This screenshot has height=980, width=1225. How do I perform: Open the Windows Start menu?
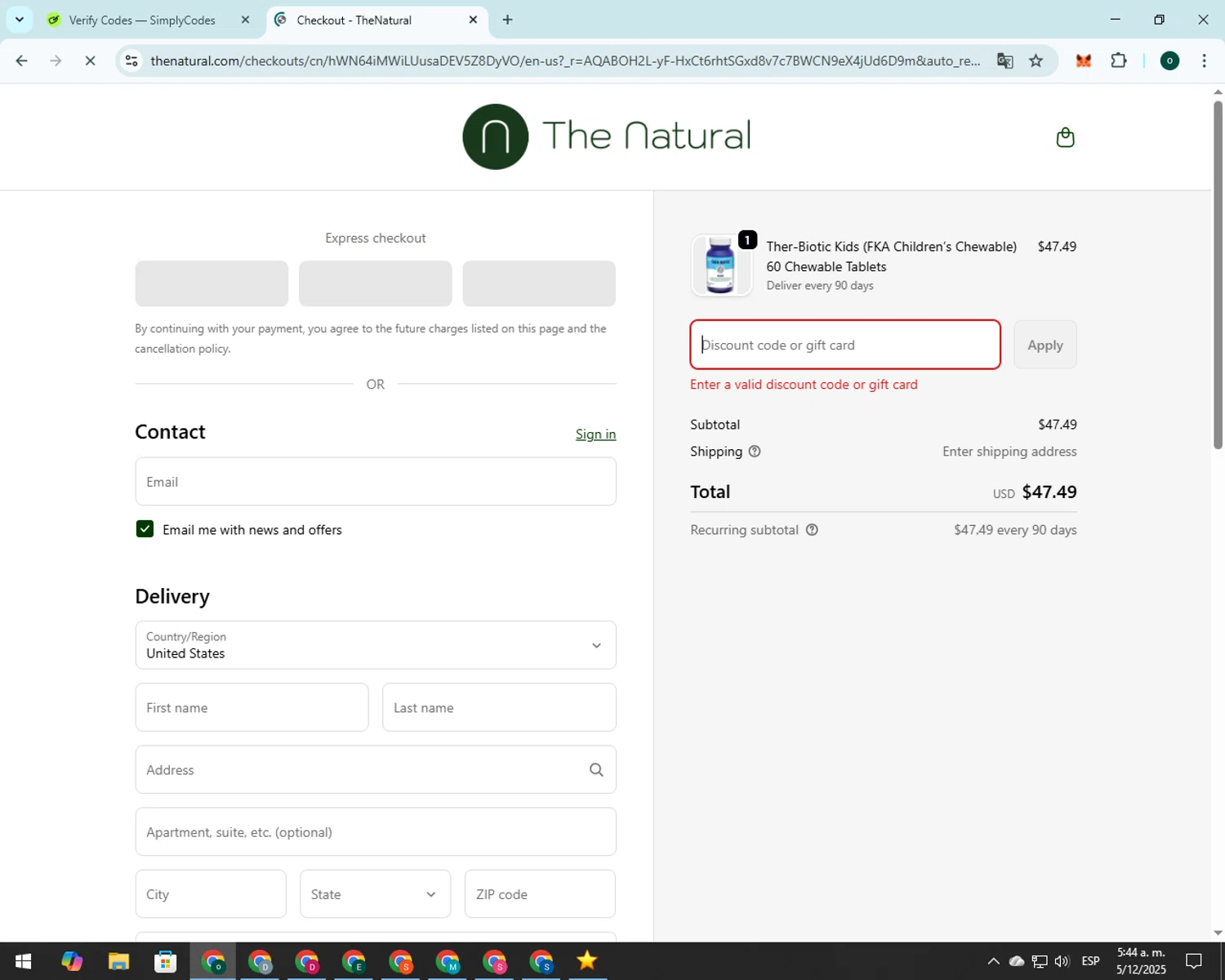pyautogui.click(x=23, y=961)
